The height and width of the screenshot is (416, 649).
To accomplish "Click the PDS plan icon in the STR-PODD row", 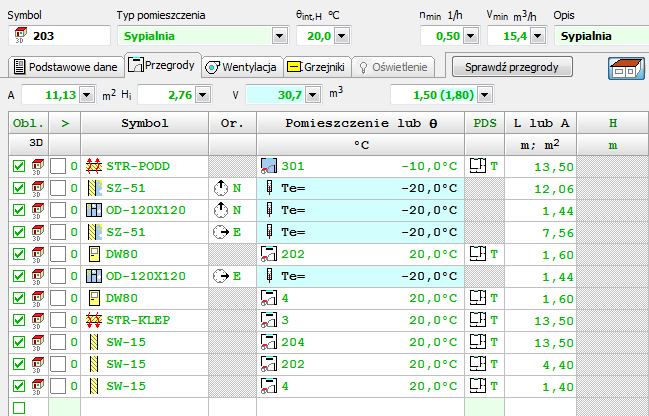I will (478, 166).
